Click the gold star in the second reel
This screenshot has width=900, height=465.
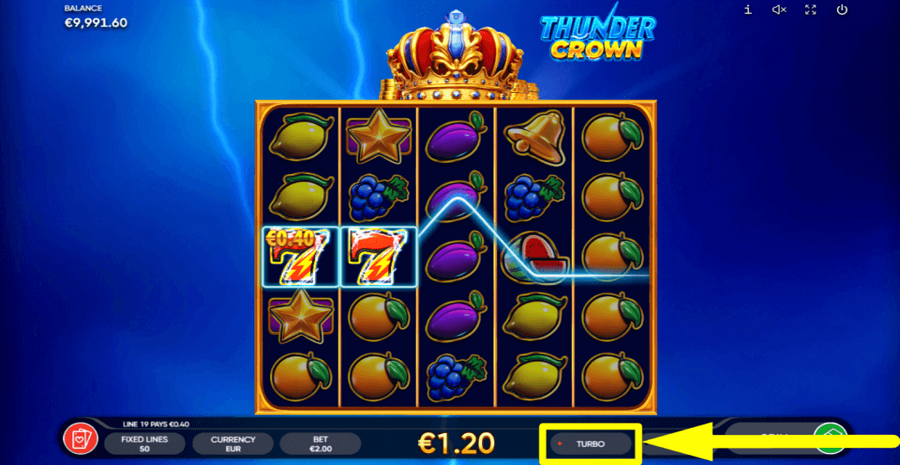point(378,138)
